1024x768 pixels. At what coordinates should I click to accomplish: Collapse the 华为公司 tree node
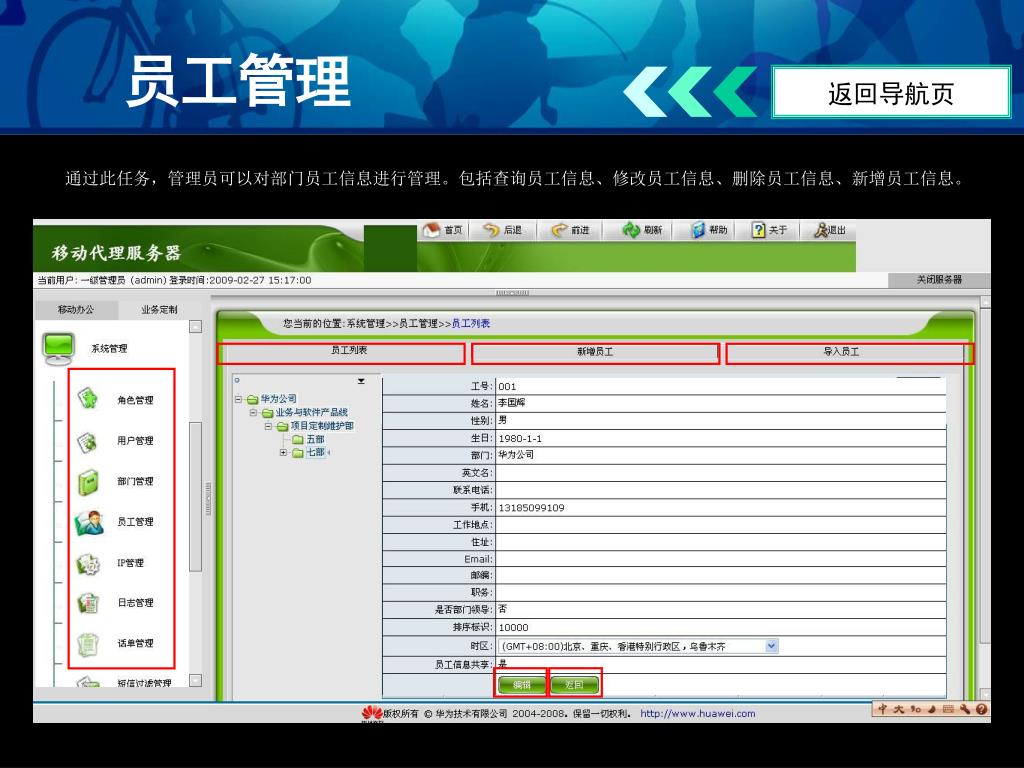tap(238, 399)
